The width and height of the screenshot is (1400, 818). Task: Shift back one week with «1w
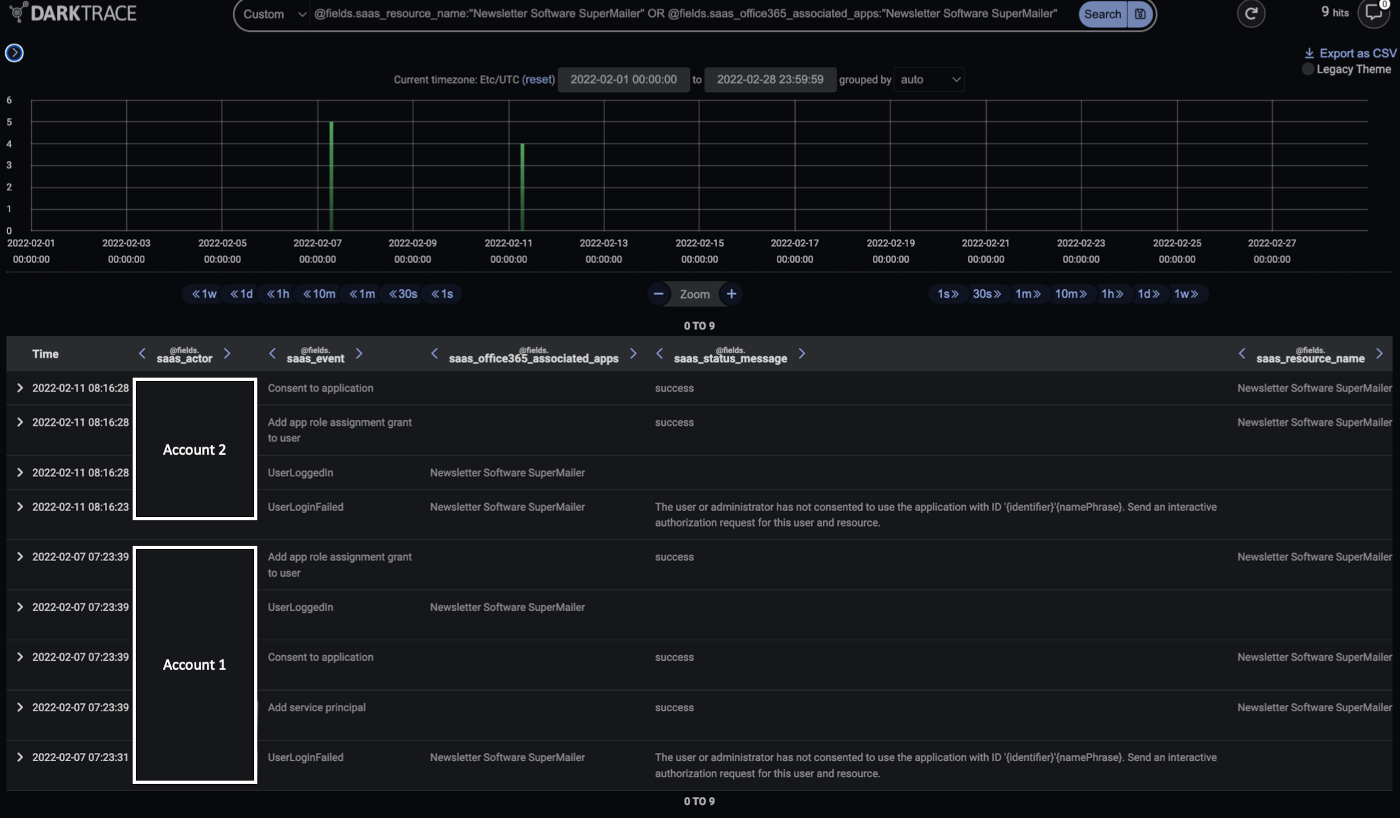(x=204, y=294)
